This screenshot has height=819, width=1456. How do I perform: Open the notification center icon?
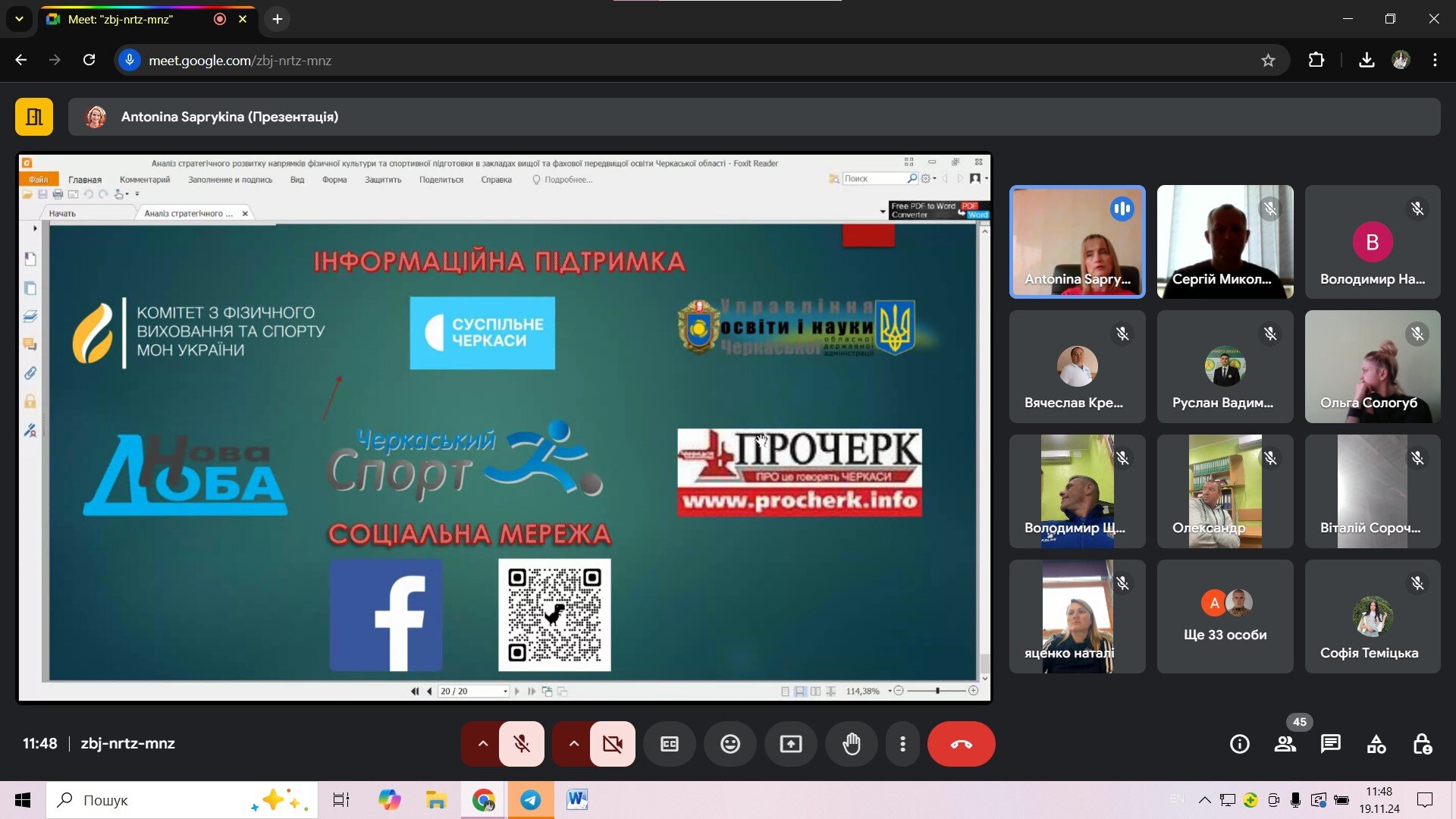tap(1425, 800)
